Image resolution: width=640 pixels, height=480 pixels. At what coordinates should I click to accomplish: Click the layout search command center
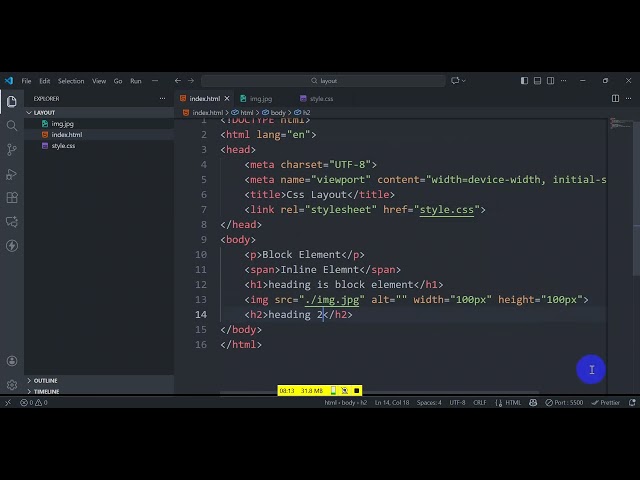click(323, 81)
